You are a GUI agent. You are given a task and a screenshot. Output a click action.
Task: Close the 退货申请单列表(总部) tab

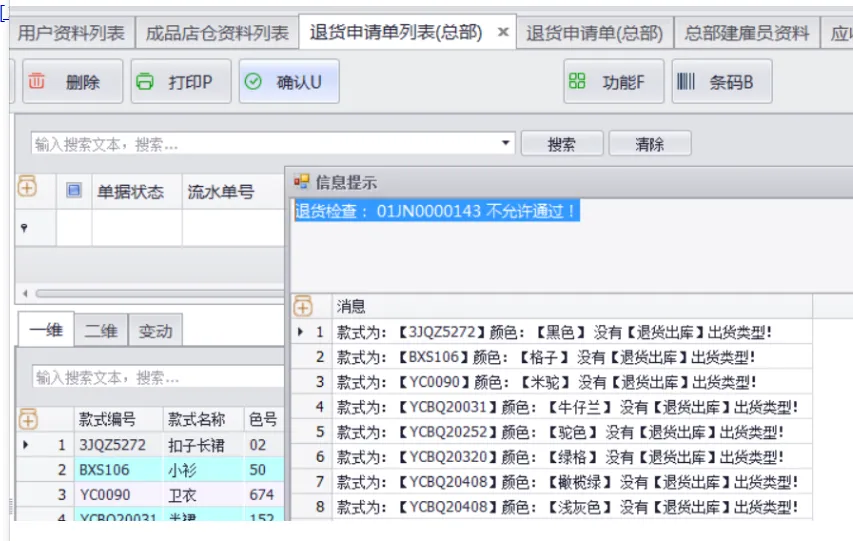coord(503,33)
